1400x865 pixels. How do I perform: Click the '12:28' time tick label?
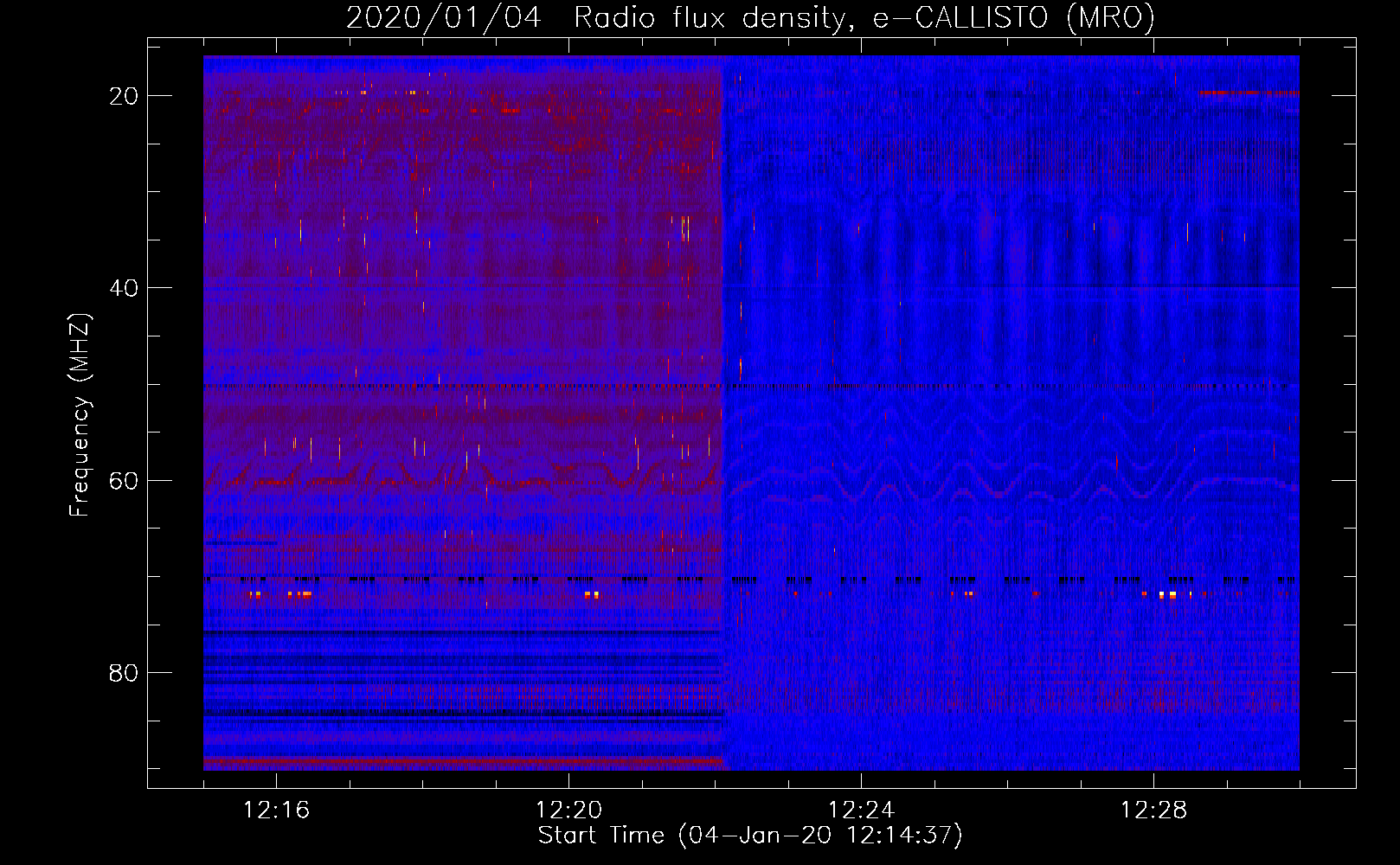coord(1153,811)
